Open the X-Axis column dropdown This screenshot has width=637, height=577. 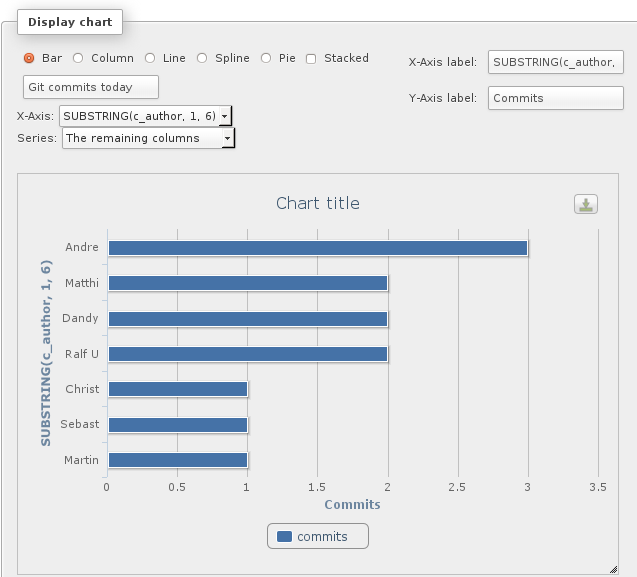tap(145, 116)
